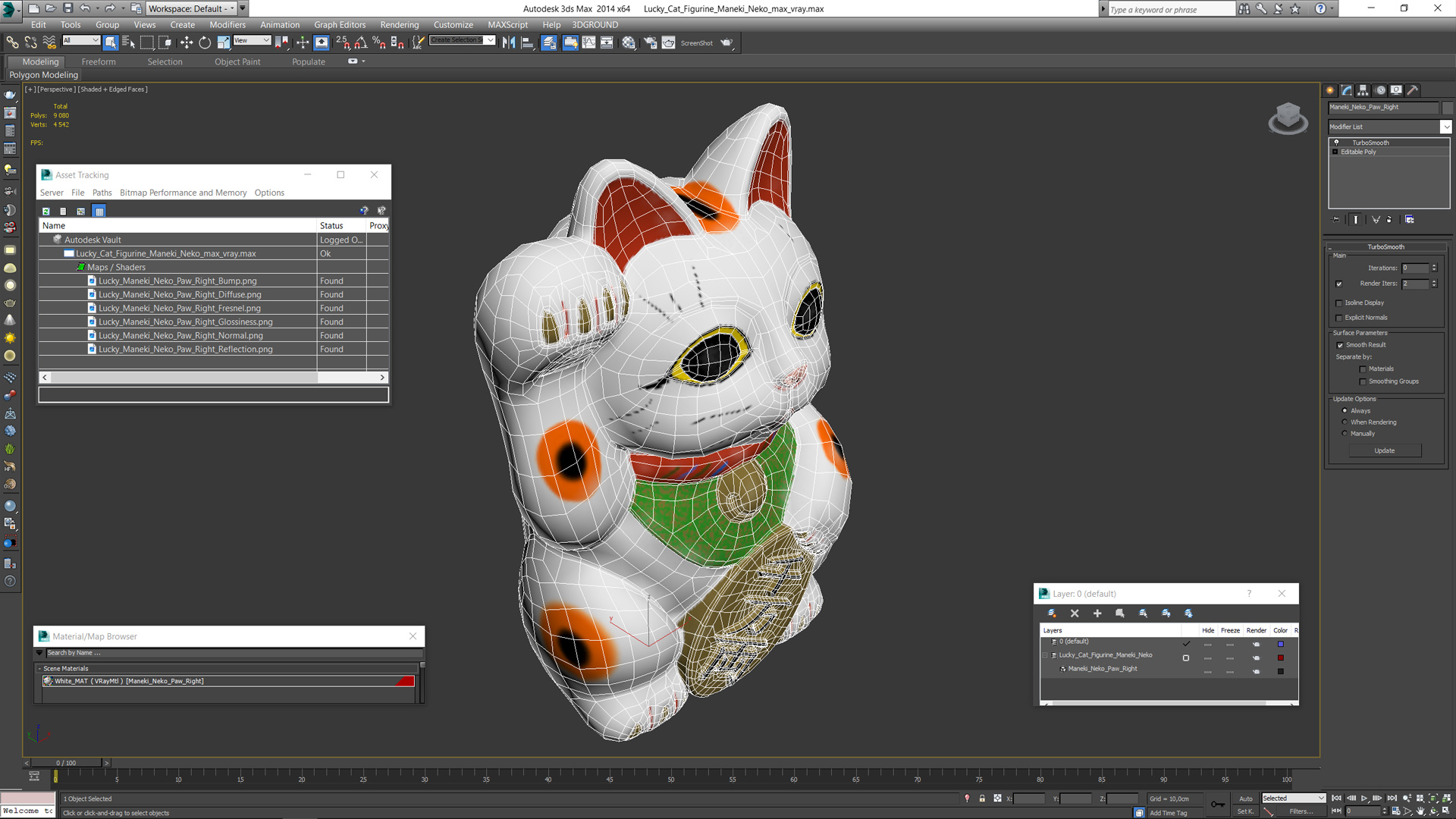Viewport: 1456px width, 819px height.
Task: Open the Rendering menu
Action: (x=399, y=25)
